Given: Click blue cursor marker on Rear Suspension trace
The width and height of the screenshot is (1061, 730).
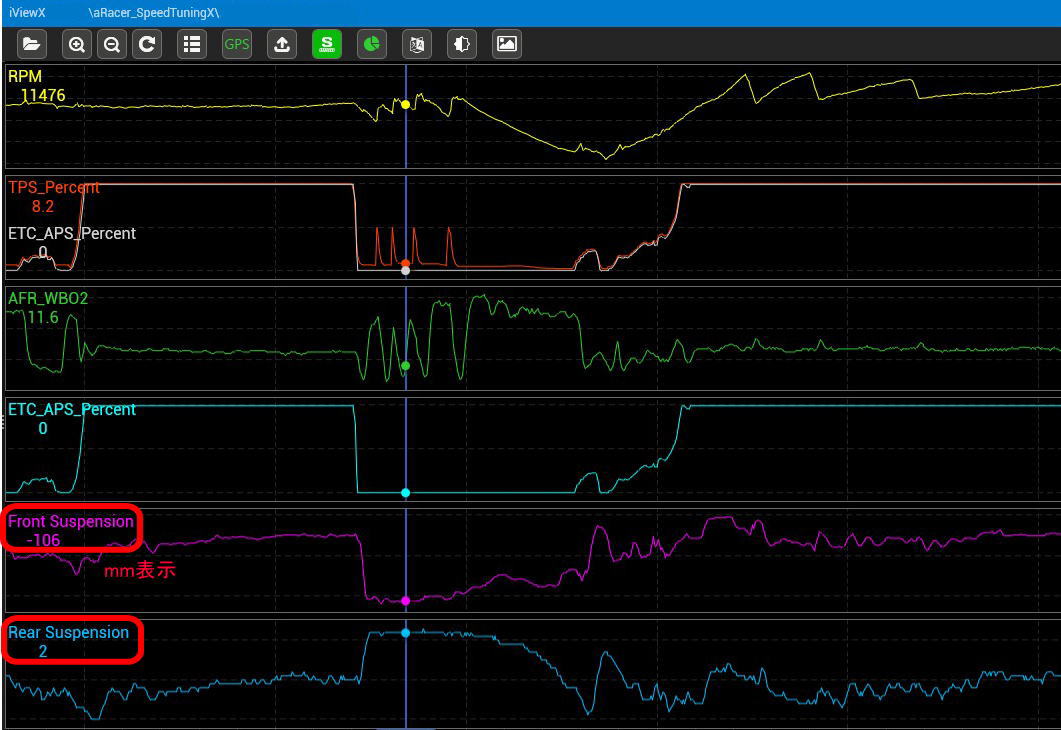Looking at the screenshot, I should 405,633.
